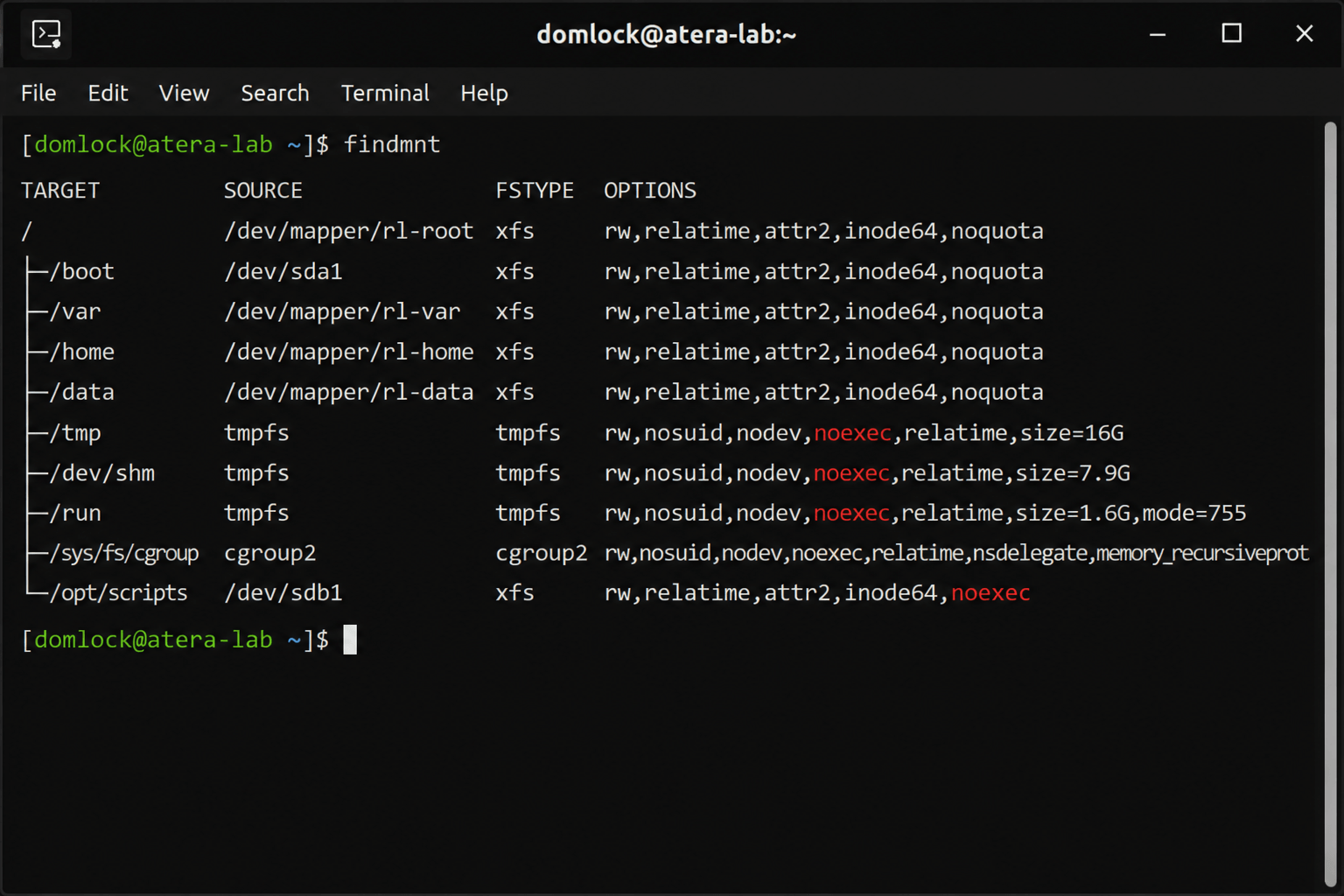1344x896 pixels.
Task: Click xfs filesystem type of /boot row
Action: tap(514, 271)
